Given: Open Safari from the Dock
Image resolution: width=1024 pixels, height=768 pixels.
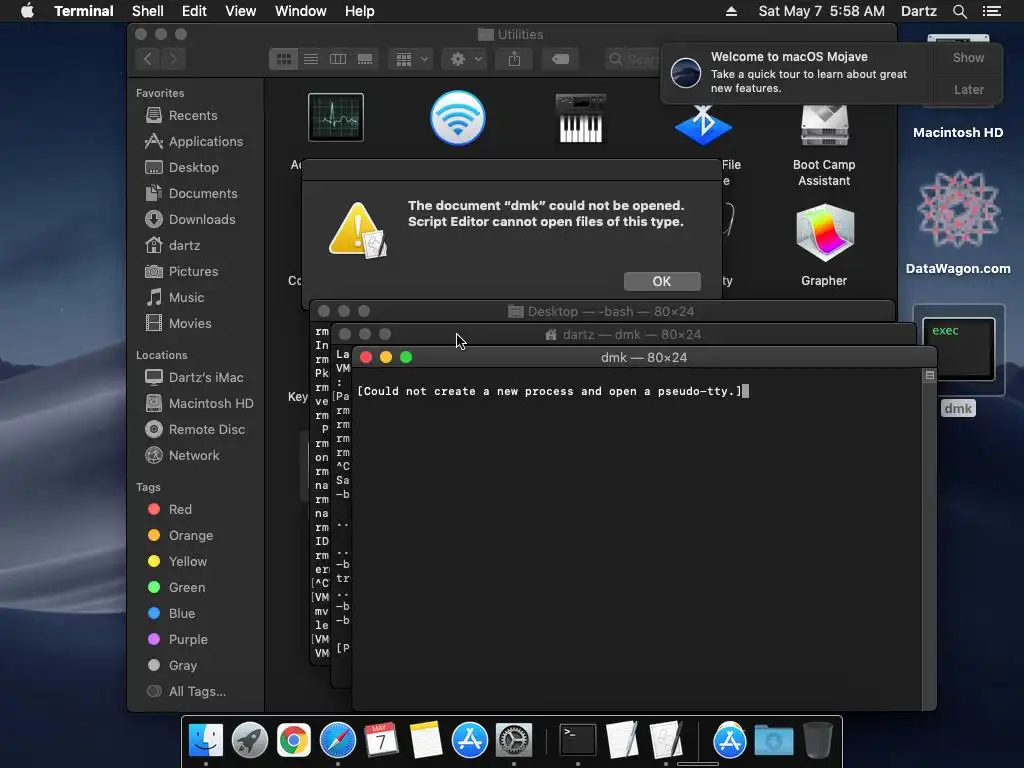Looking at the screenshot, I should 338,741.
